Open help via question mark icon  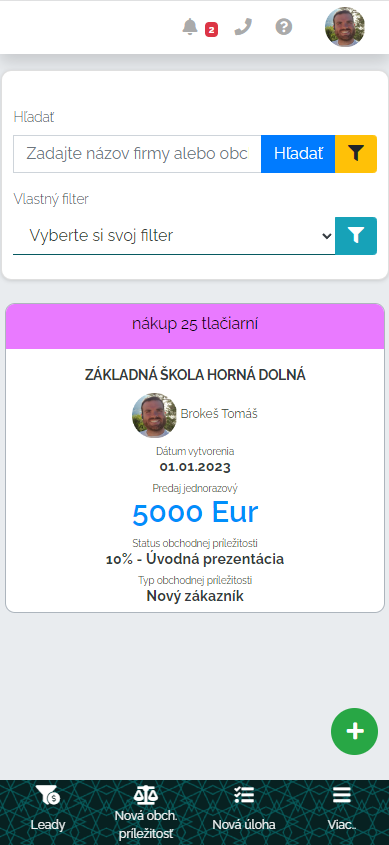coord(284,26)
